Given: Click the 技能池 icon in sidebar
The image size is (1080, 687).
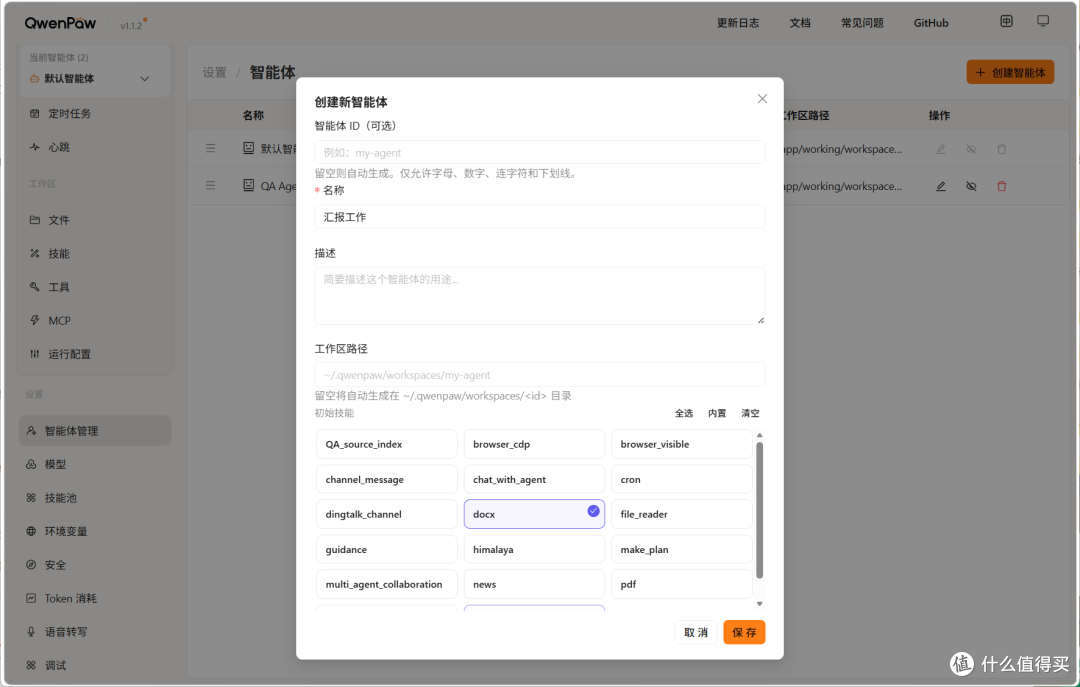Looking at the screenshot, I should pyautogui.click(x=31, y=498).
